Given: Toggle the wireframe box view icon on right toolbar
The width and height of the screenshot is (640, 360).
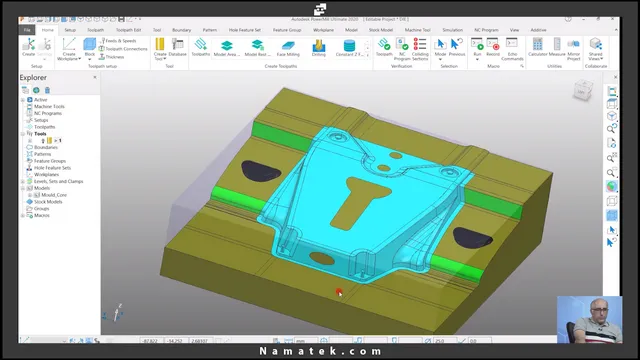Looking at the screenshot, I should pyautogui.click(x=611, y=201).
